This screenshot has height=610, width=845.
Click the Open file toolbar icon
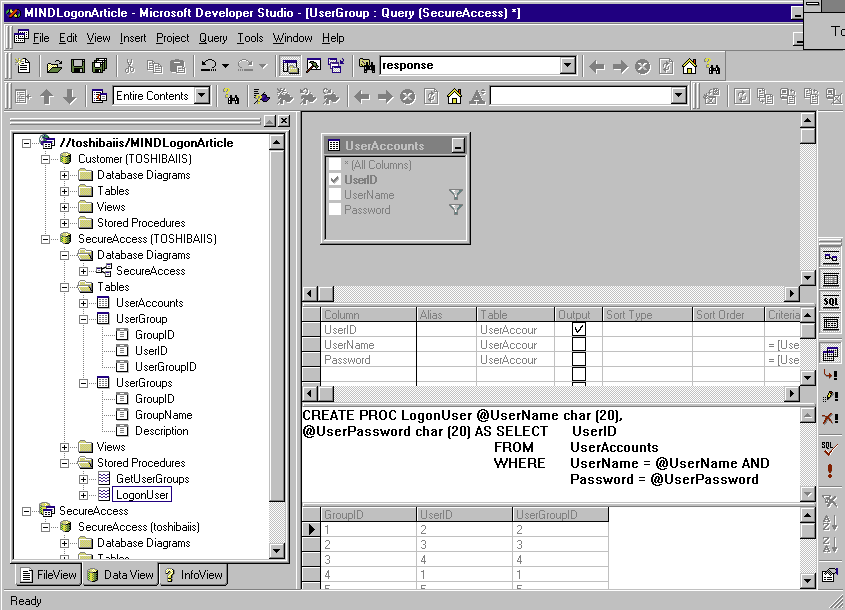[53, 67]
